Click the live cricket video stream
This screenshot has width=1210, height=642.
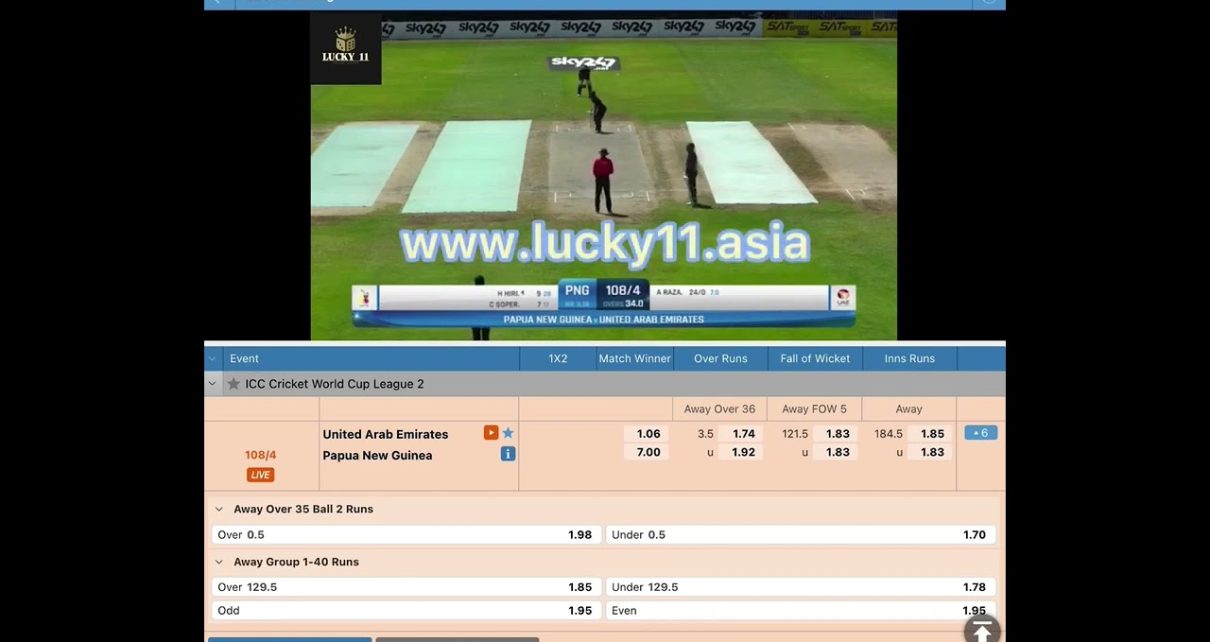click(x=603, y=177)
